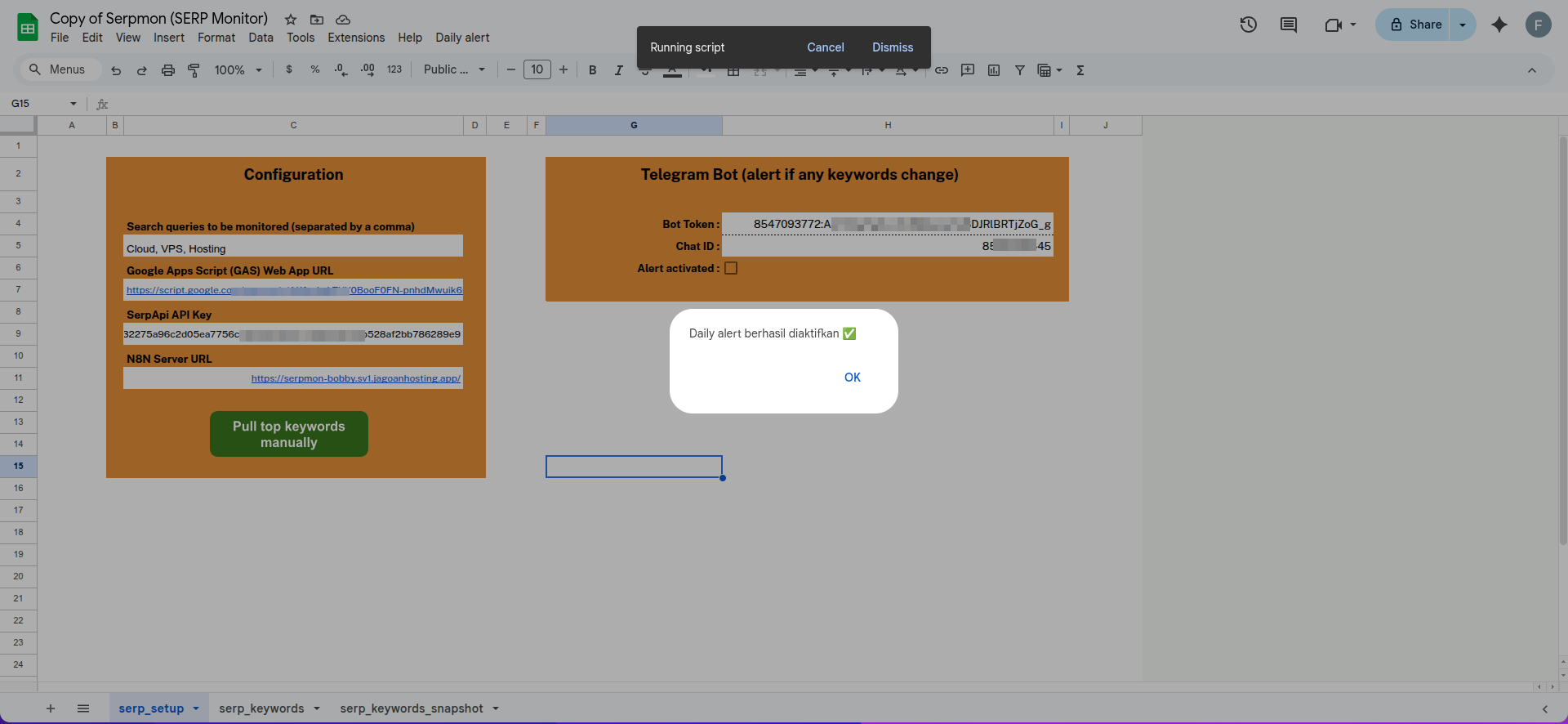Click the print icon
The width and height of the screenshot is (1568, 724).
168,70
